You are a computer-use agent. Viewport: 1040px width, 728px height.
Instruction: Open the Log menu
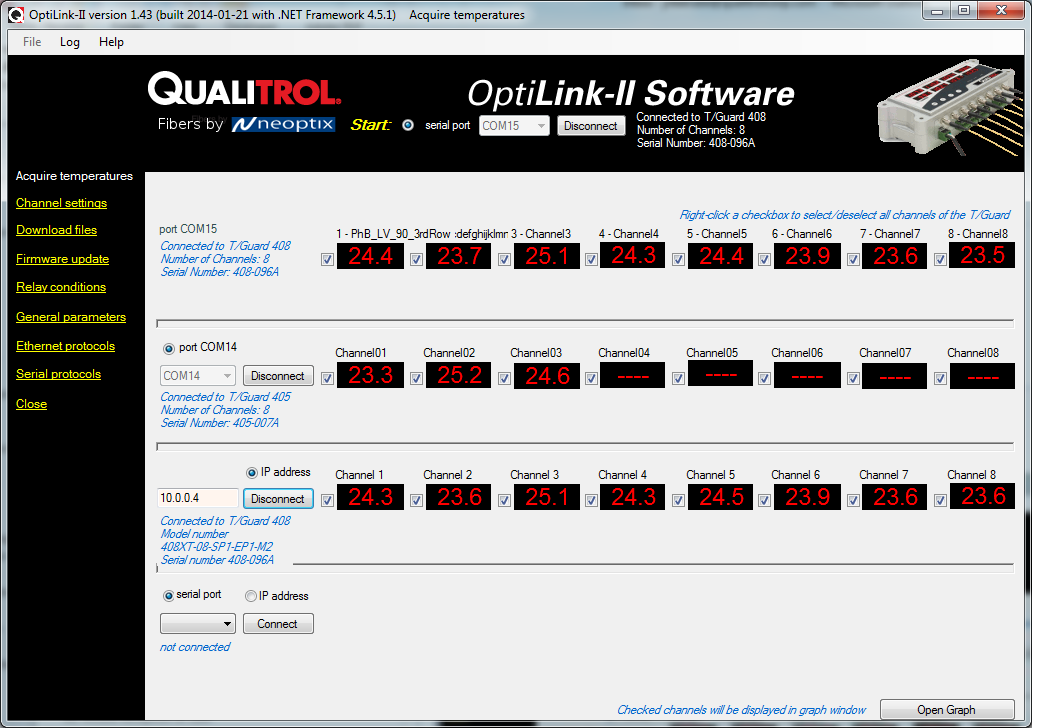[x=70, y=42]
